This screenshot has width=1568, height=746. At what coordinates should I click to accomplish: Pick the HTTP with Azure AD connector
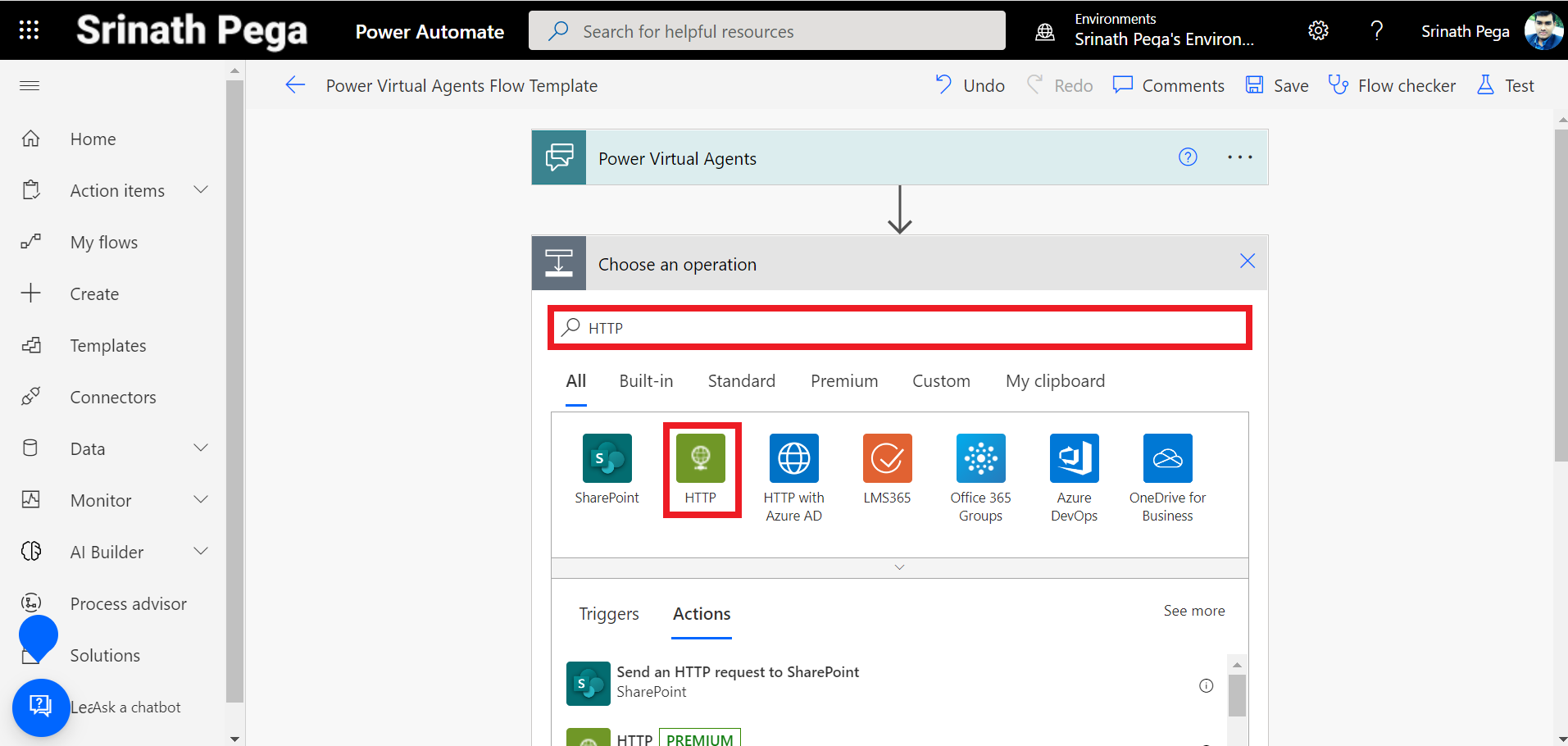click(793, 459)
